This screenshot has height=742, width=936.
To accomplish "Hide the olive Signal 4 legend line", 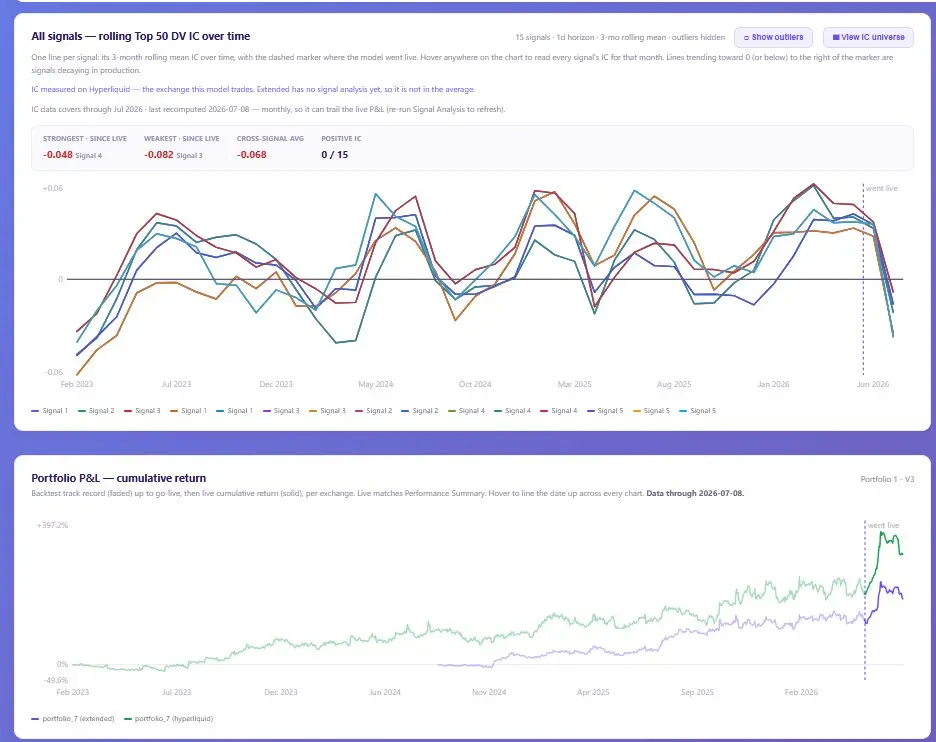I will point(466,411).
